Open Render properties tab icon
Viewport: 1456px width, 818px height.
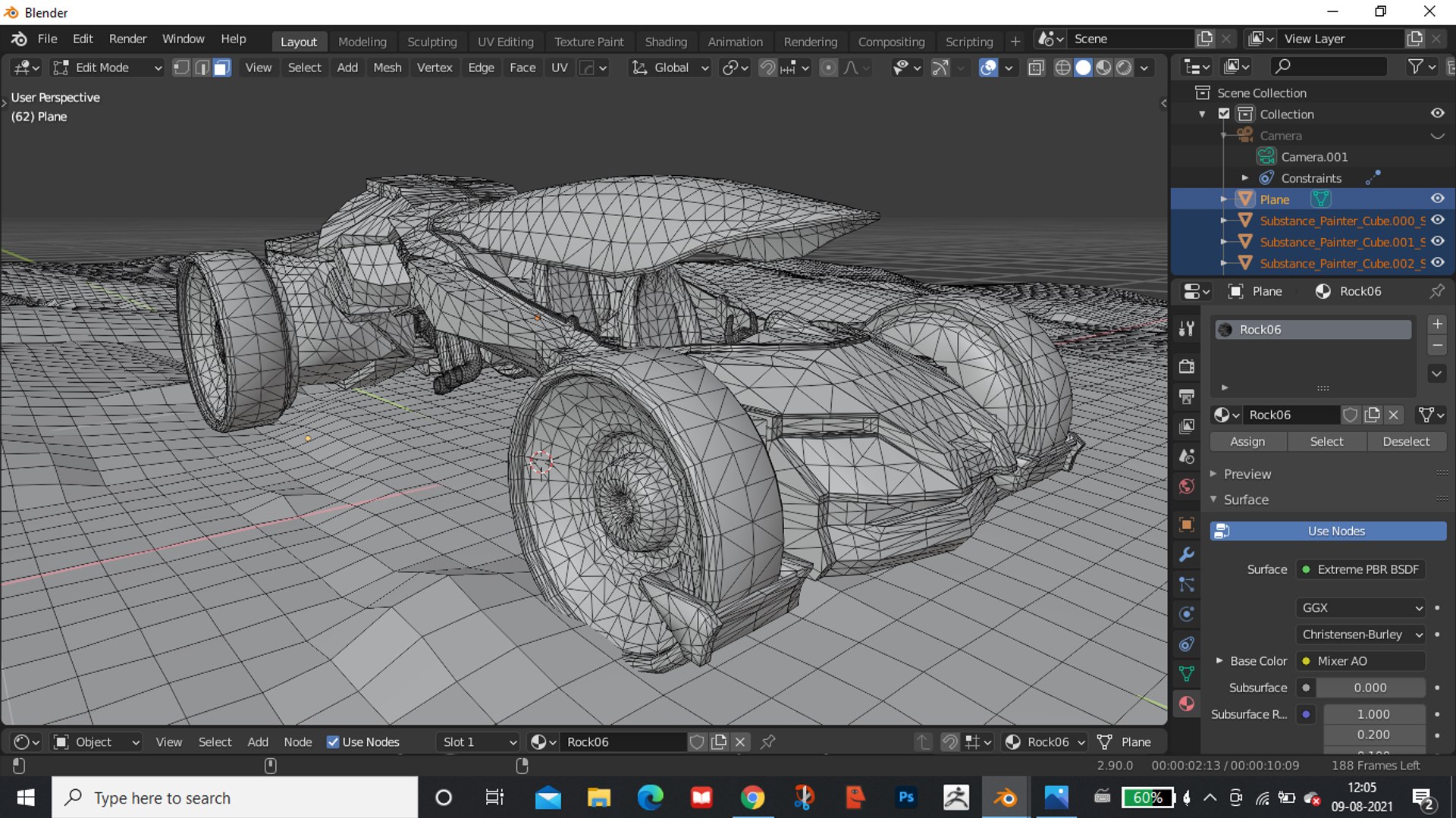[1187, 367]
